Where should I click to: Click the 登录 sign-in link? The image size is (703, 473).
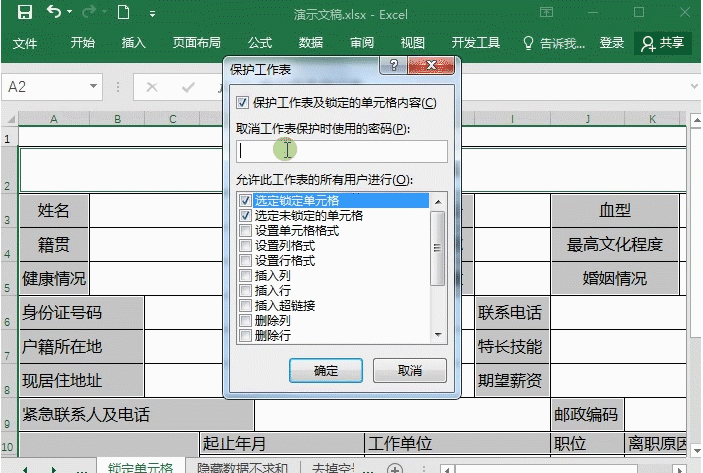coord(612,43)
